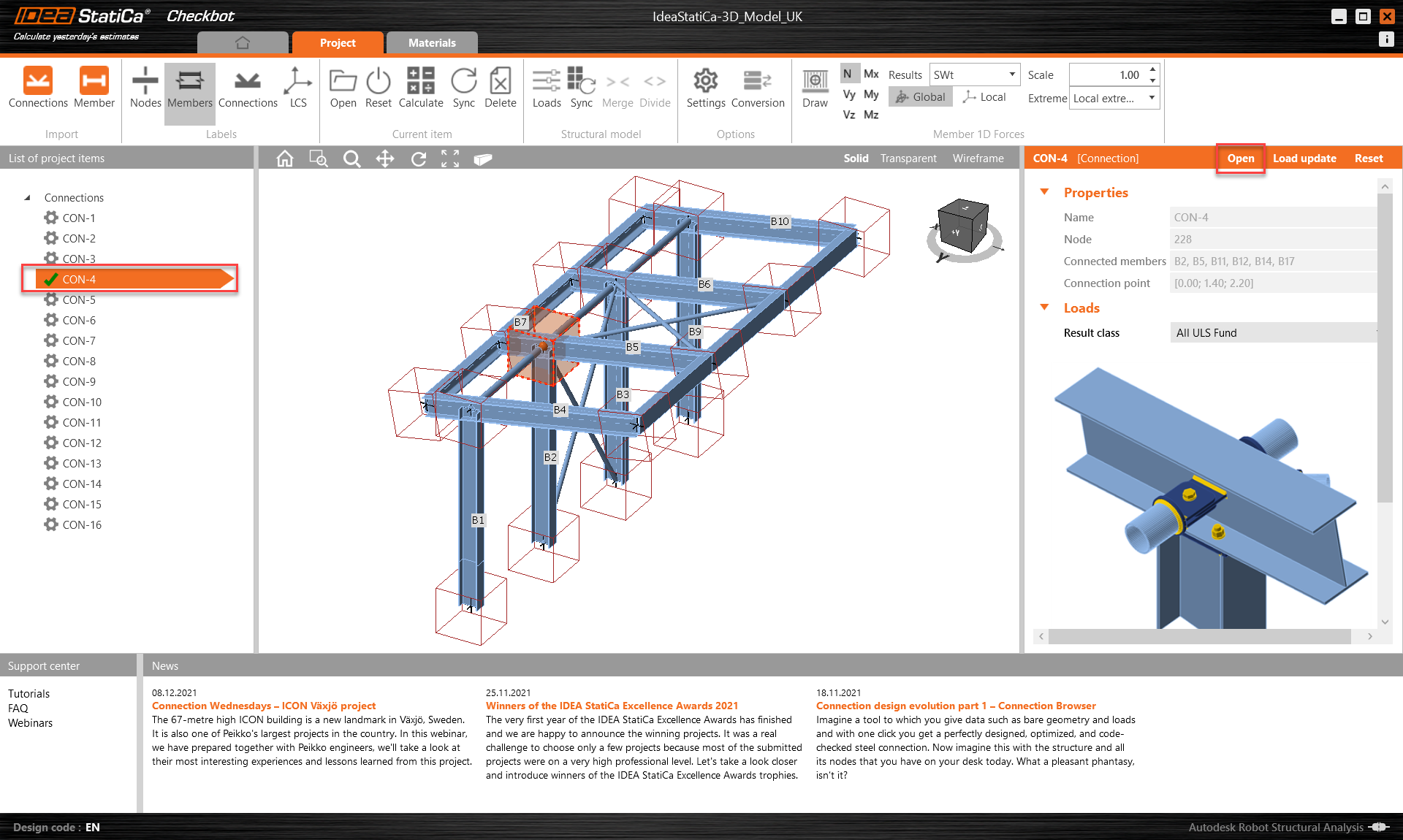Open the Extreme Local extreme dropdown
The image size is (1403, 840).
[x=1114, y=98]
